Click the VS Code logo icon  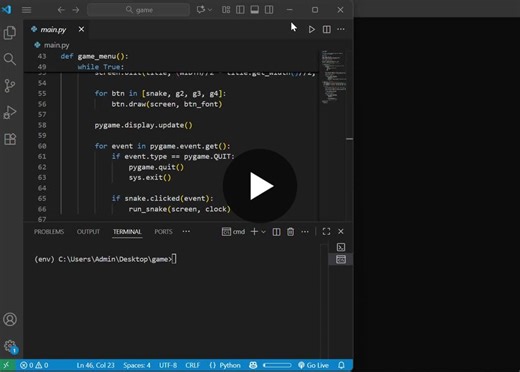coord(7,9)
